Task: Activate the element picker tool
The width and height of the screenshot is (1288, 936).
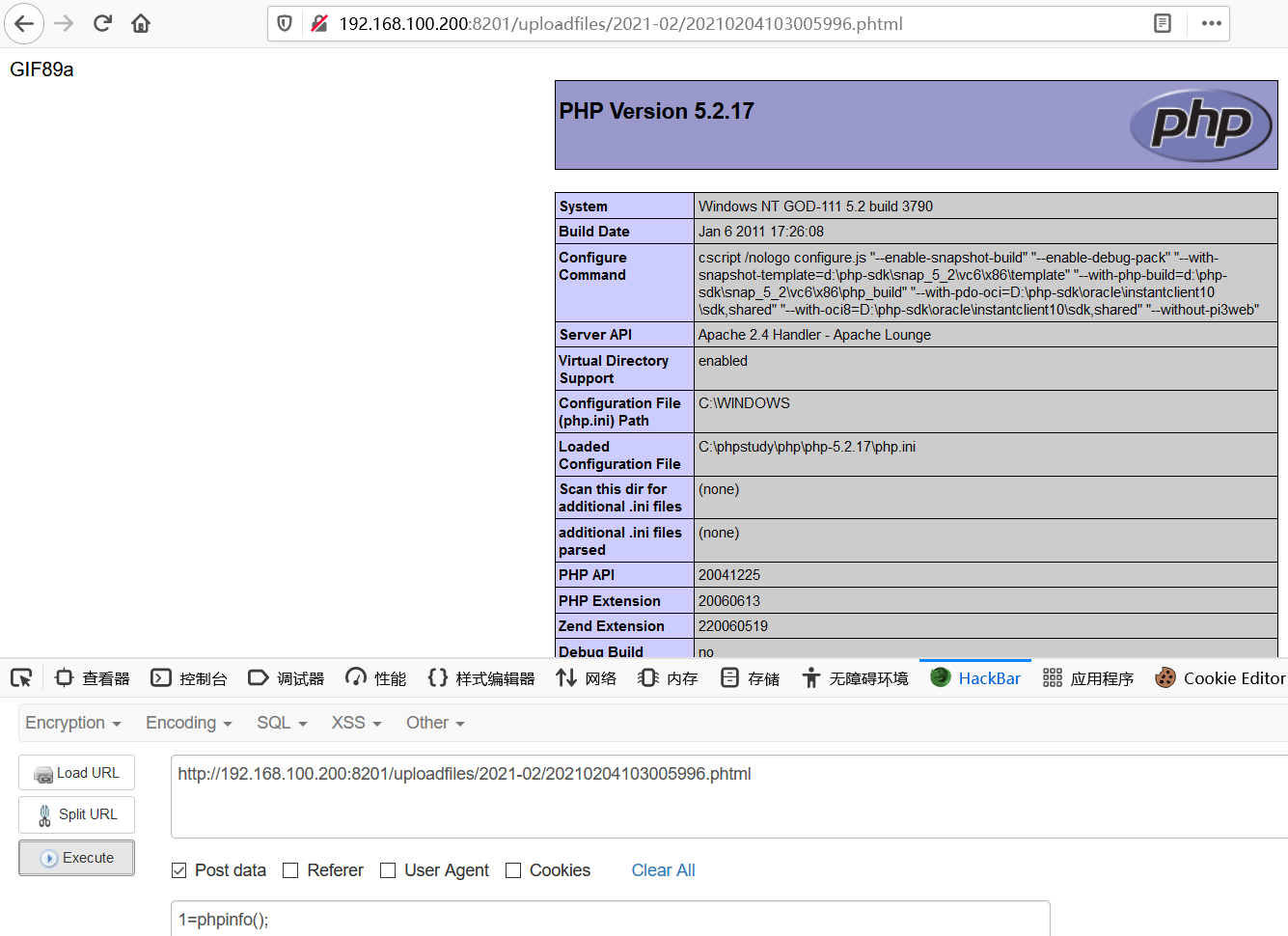Action: coord(21,678)
